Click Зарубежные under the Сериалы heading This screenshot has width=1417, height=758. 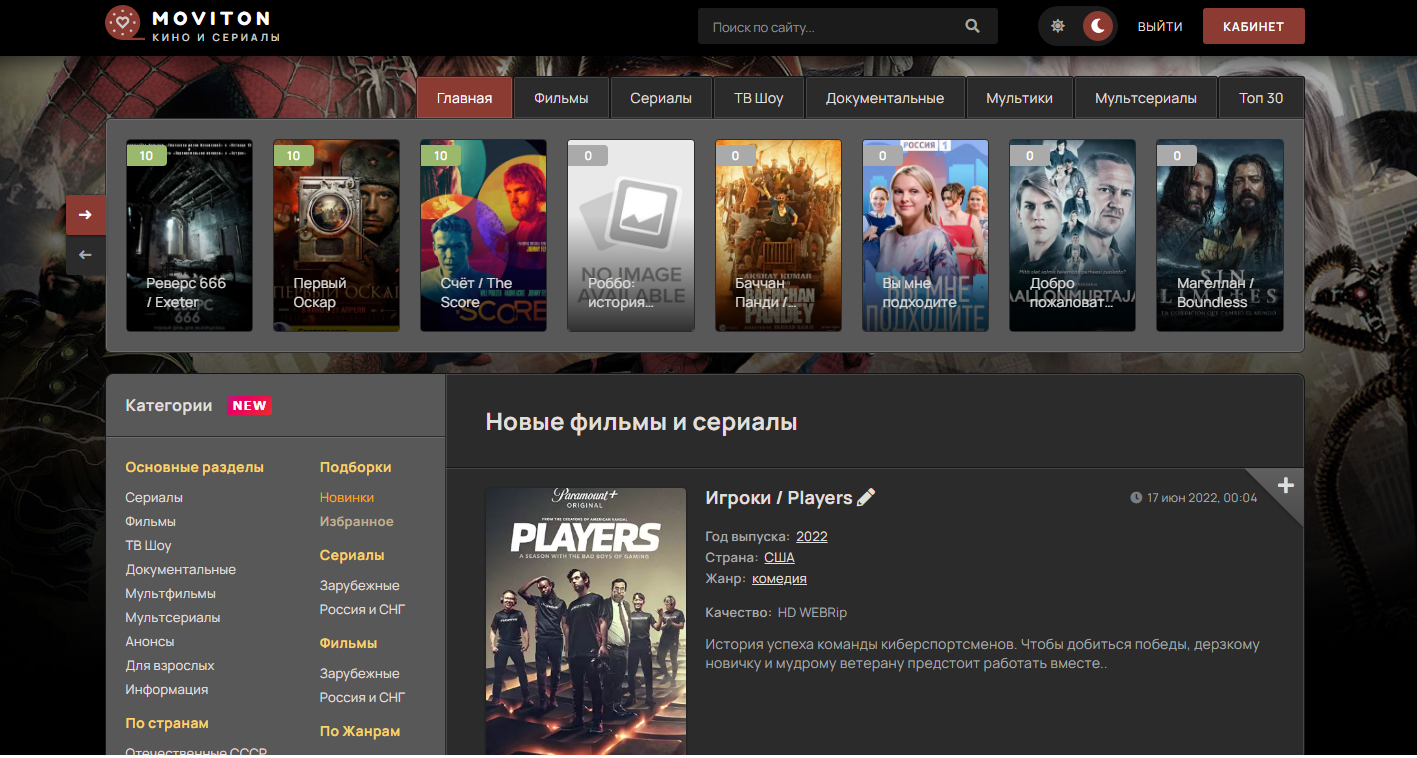(x=360, y=586)
